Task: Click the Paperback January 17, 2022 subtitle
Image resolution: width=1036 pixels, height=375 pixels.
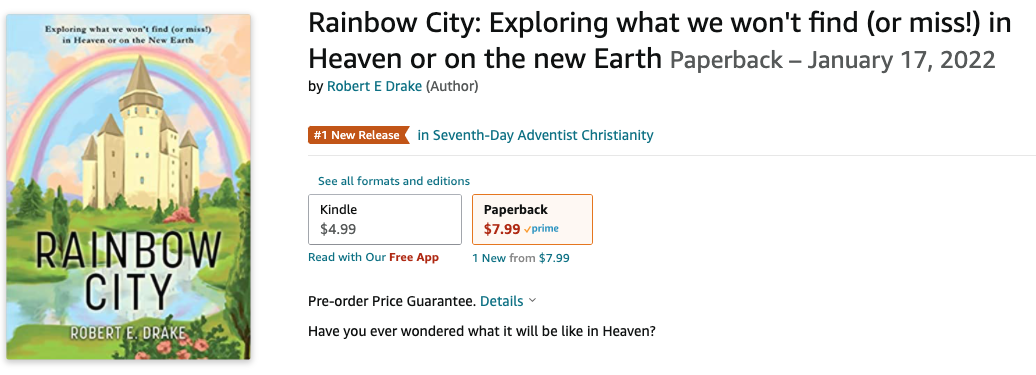Action: pos(832,60)
